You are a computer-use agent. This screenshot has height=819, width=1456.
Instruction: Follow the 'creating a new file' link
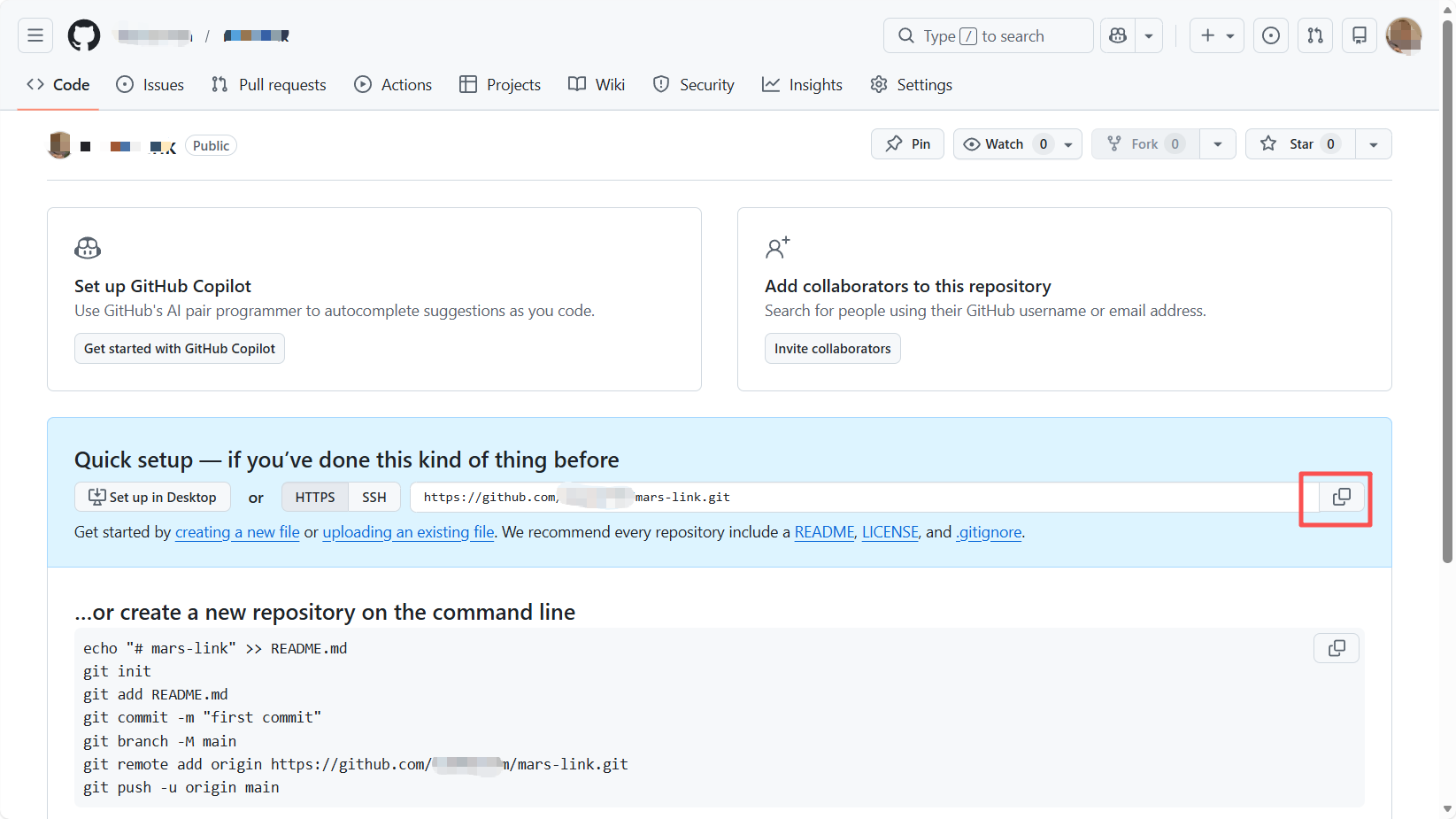coord(237,532)
